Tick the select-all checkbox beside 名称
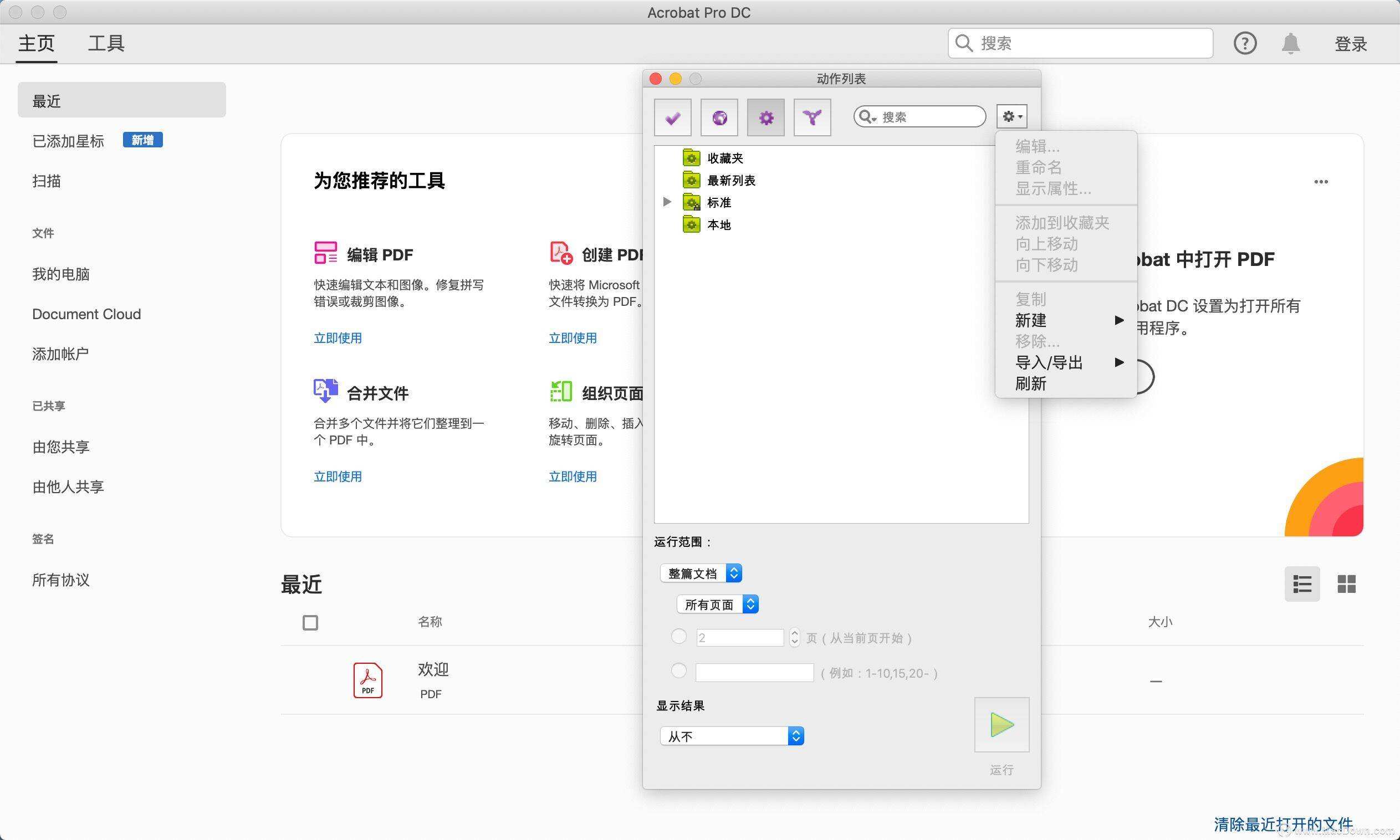This screenshot has height=840, width=1400. (x=310, y=623)
